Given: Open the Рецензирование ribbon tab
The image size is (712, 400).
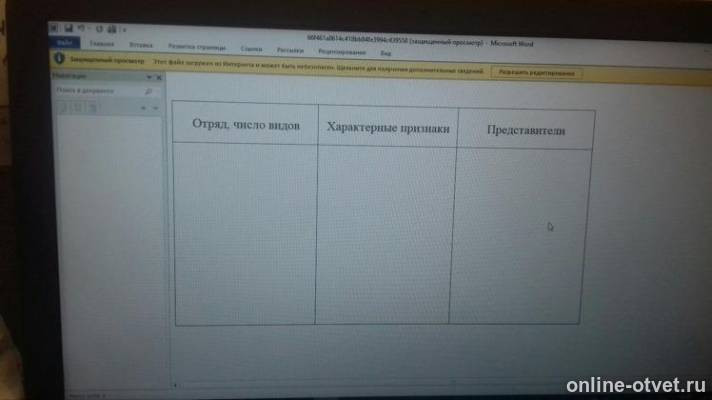Looking at the screenshot, I should [342, 52].
